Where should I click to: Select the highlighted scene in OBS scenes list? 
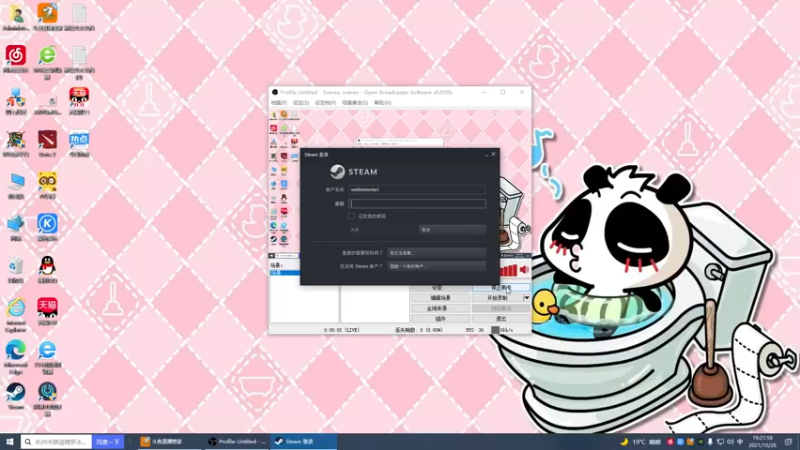(285, 273)
